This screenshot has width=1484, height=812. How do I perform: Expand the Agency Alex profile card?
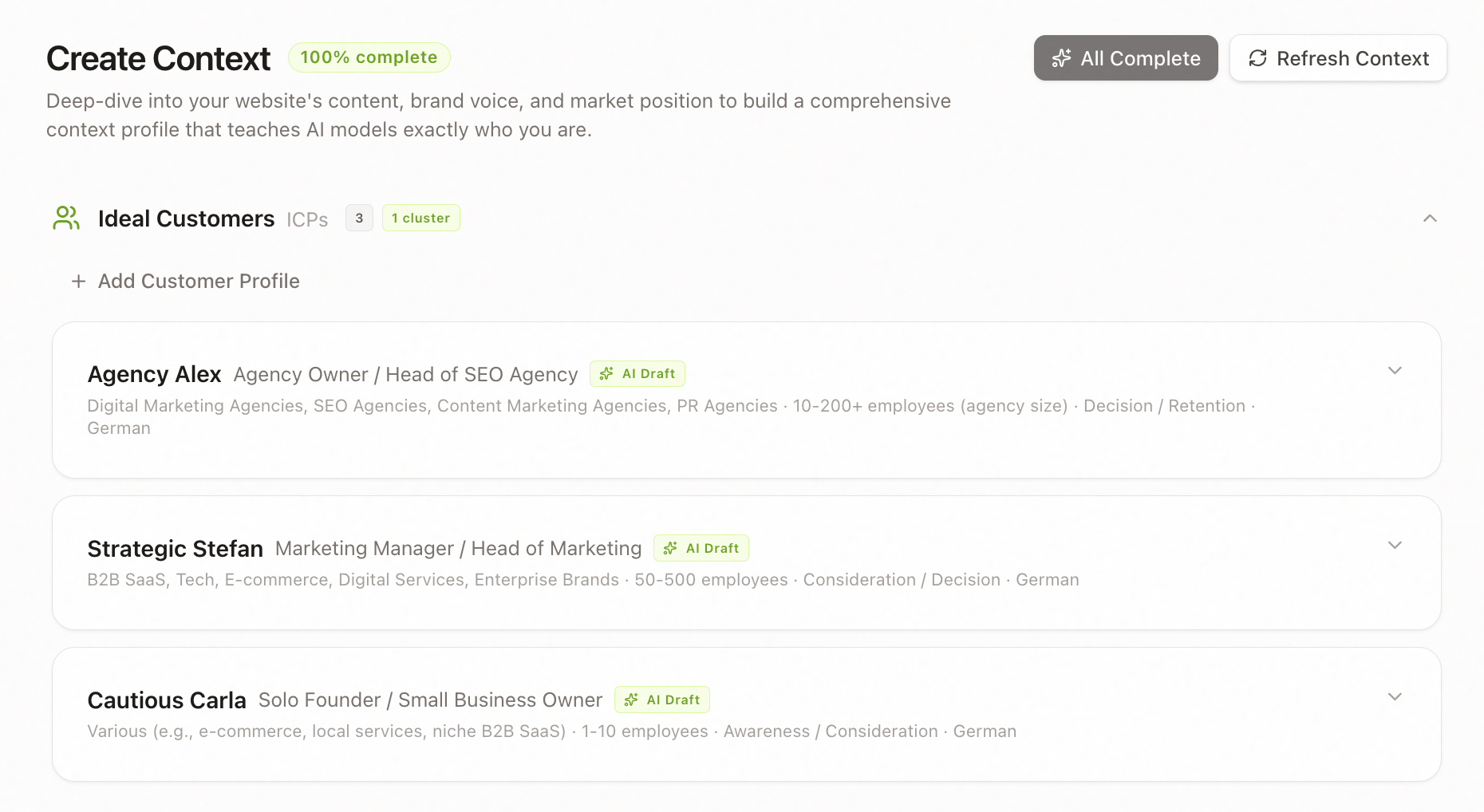pyautogui.click(x=1395, y=371)
